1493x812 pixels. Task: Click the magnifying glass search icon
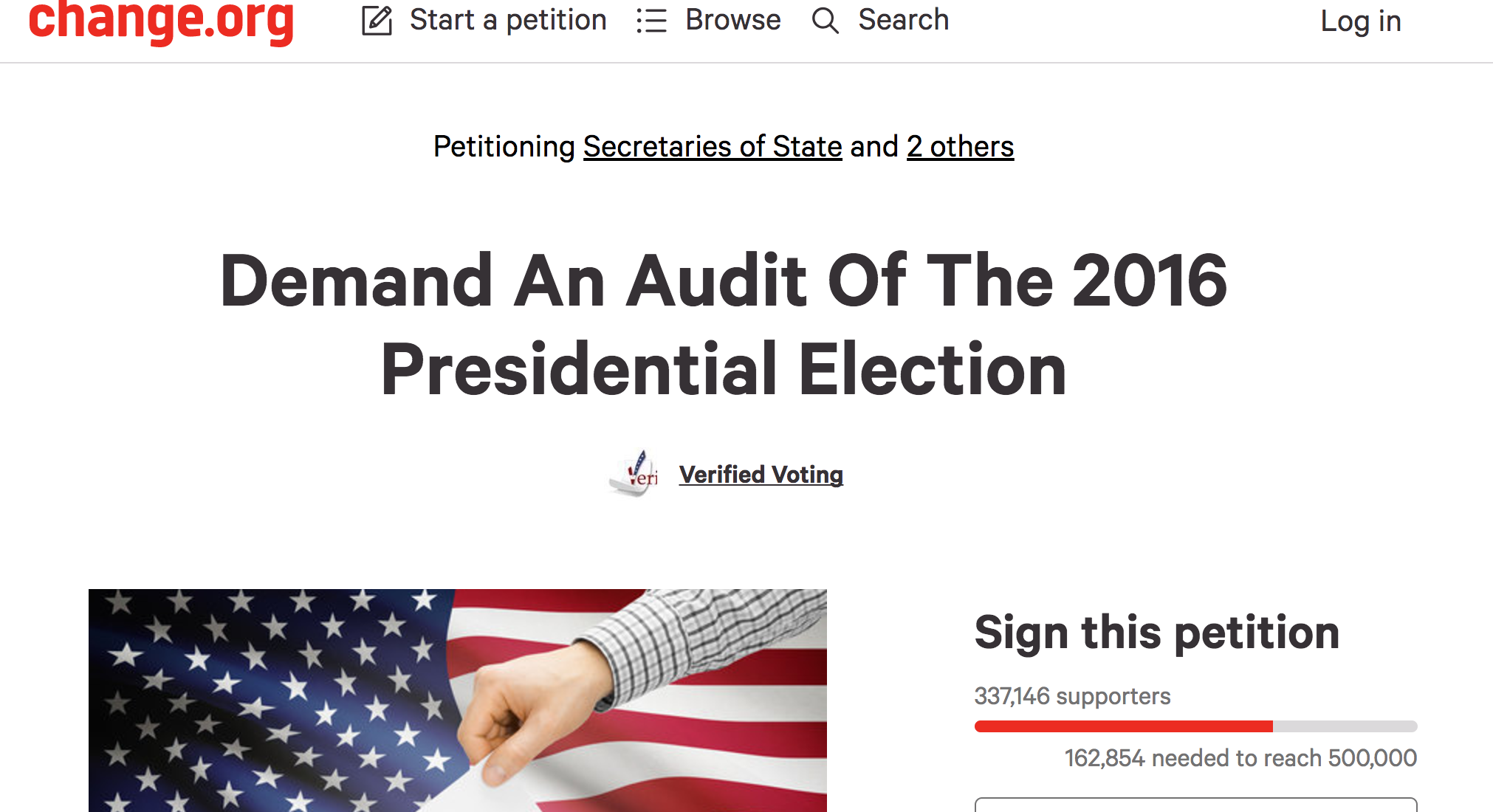[825, 21]
